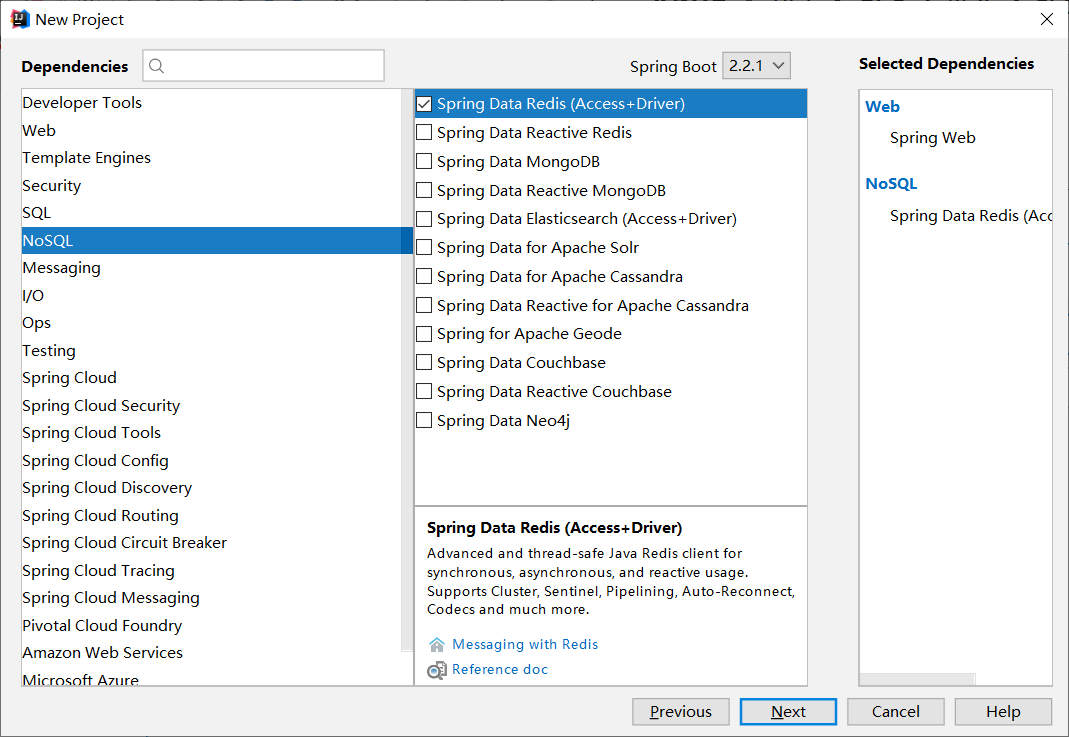
Task: Open Amazon Web Services category
Action: [212, 652]
